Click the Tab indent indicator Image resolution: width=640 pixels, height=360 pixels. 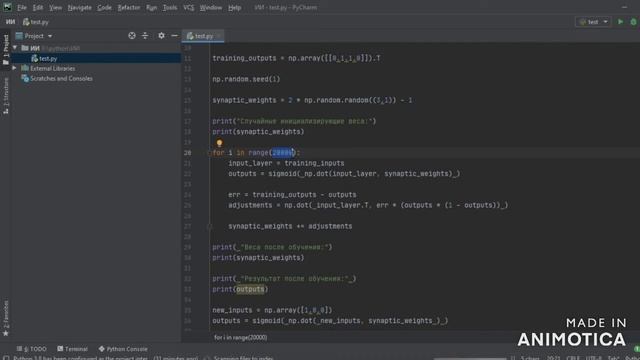tap(613, 358)
